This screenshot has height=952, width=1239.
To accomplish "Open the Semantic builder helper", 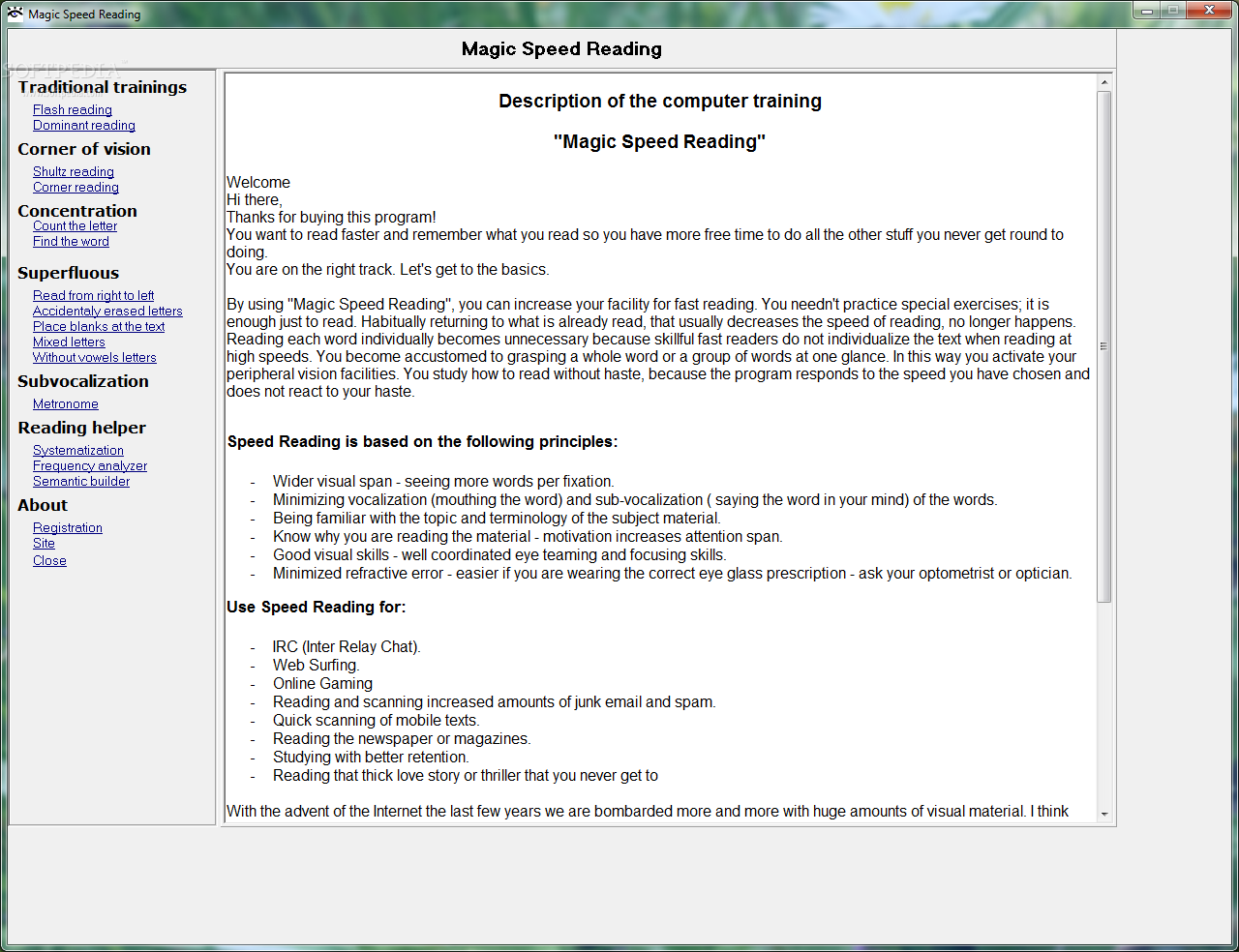I will (81, 482).
